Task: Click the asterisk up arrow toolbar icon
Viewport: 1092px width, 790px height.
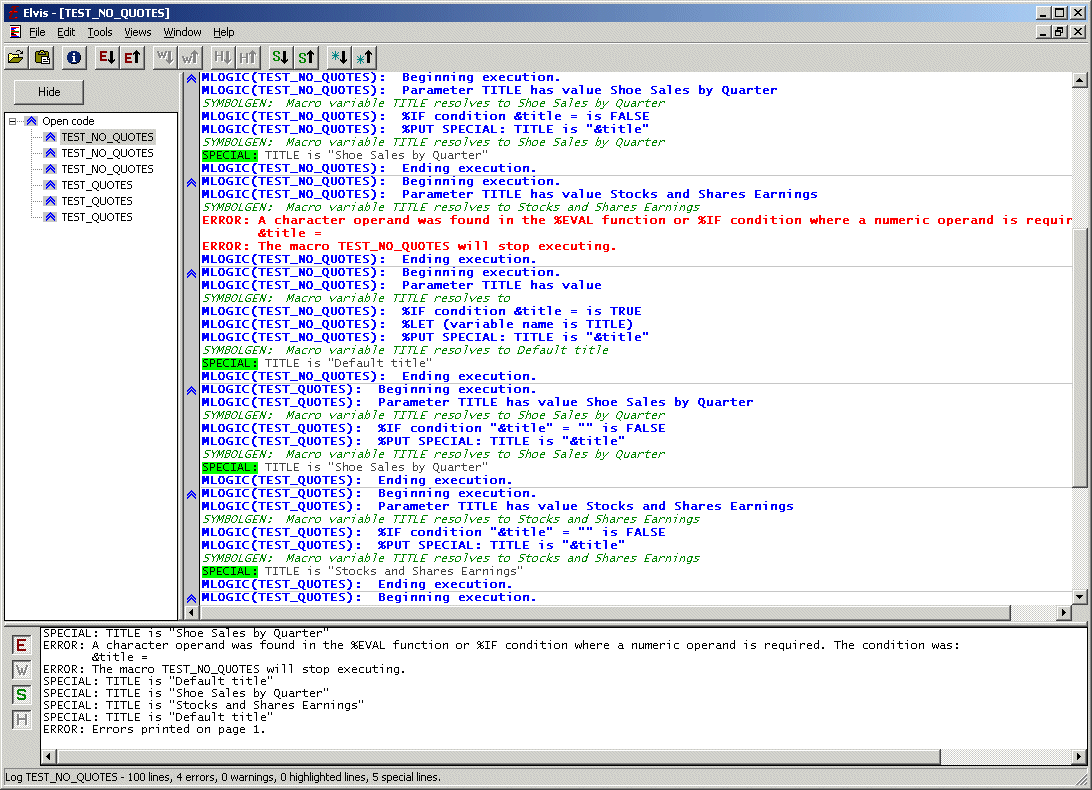Action: point(364,57)
